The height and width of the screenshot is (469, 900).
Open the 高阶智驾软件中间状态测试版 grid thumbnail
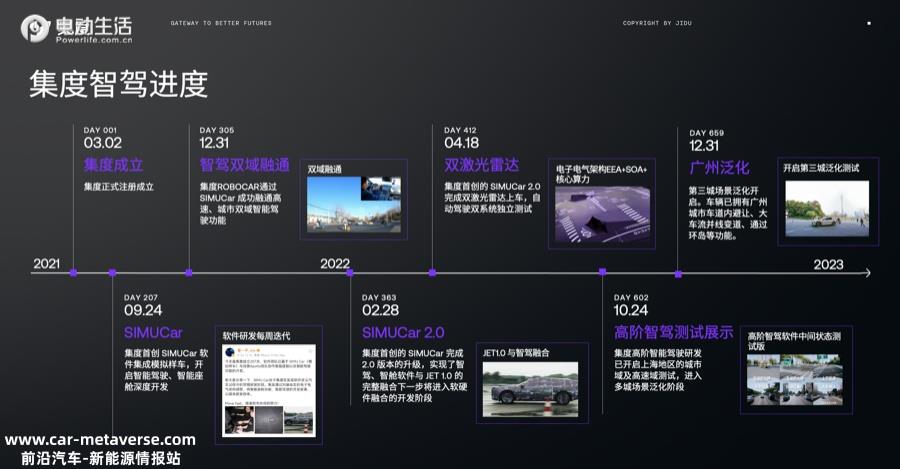click(x=795, y=380)
